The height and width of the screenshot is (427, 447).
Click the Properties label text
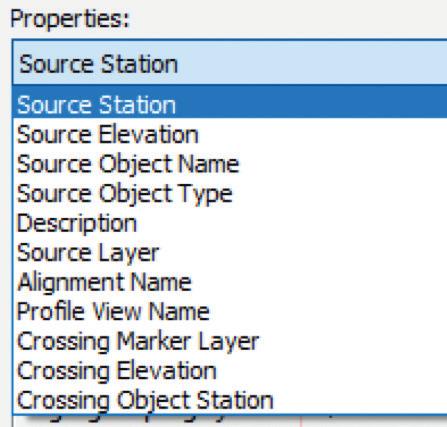click(x=70, y=19)
